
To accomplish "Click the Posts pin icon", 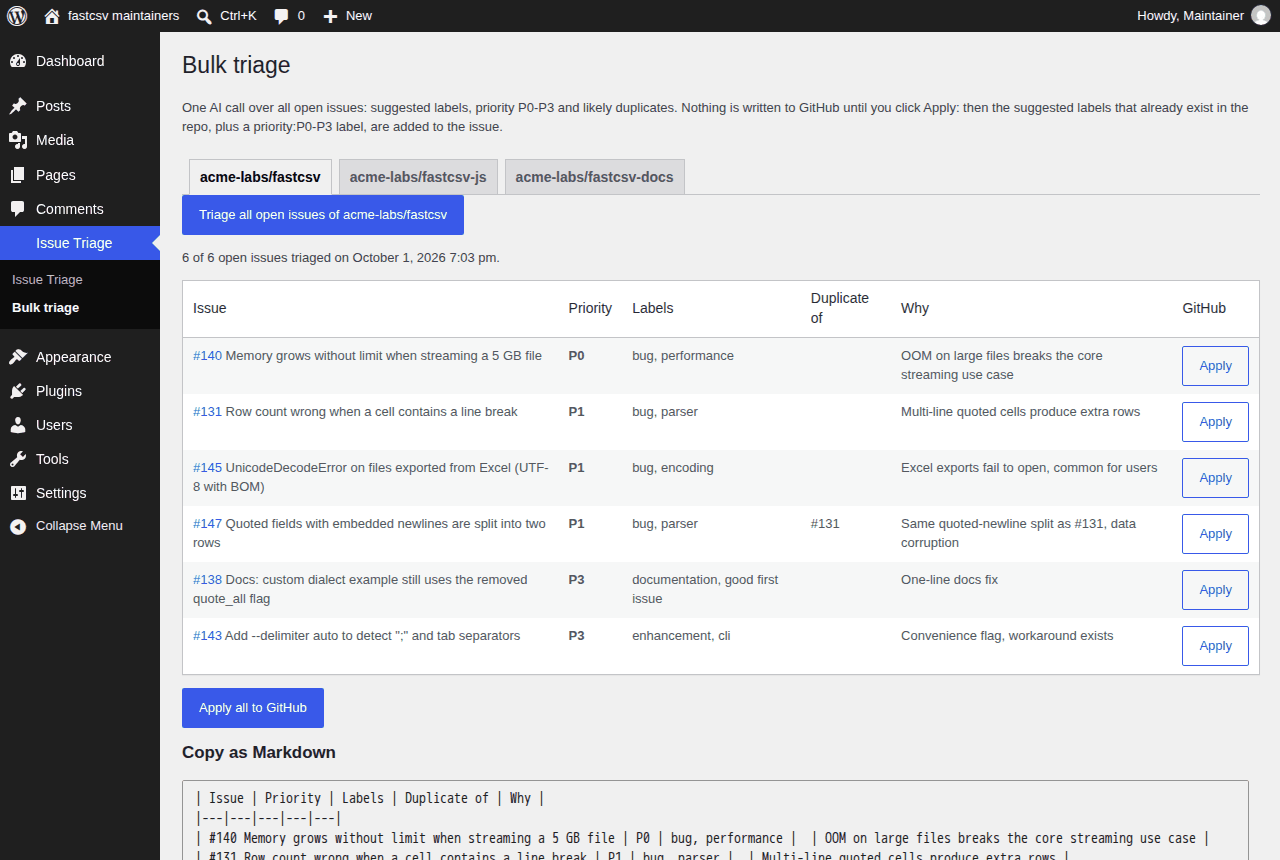I will pos(18,106).
